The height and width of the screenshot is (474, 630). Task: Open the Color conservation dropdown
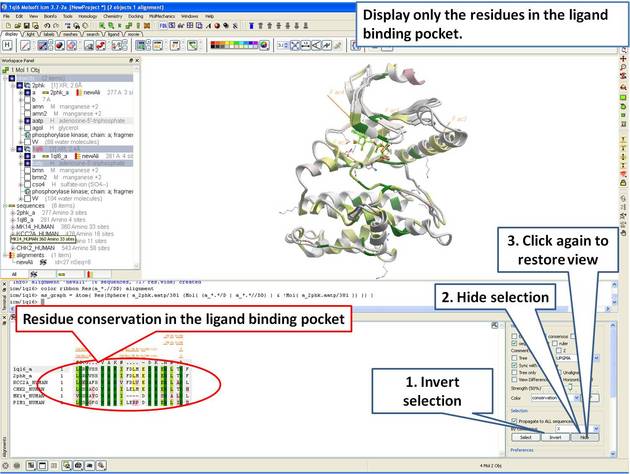[577, 398]
